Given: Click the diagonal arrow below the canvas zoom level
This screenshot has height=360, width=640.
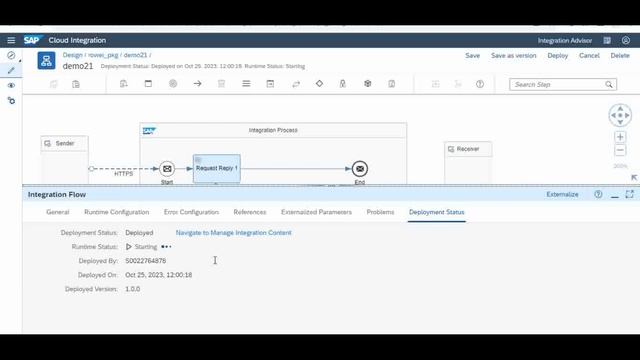Looking at the screenshot, I should pyautogui.click(x=634, y=178).
